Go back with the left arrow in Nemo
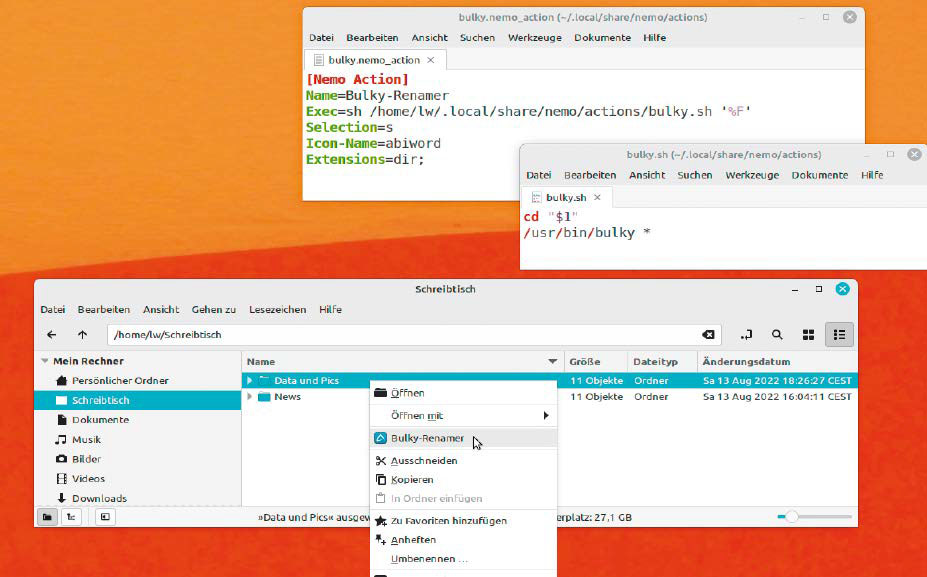This screenshot has height=577, width=927. pos(51,335)
